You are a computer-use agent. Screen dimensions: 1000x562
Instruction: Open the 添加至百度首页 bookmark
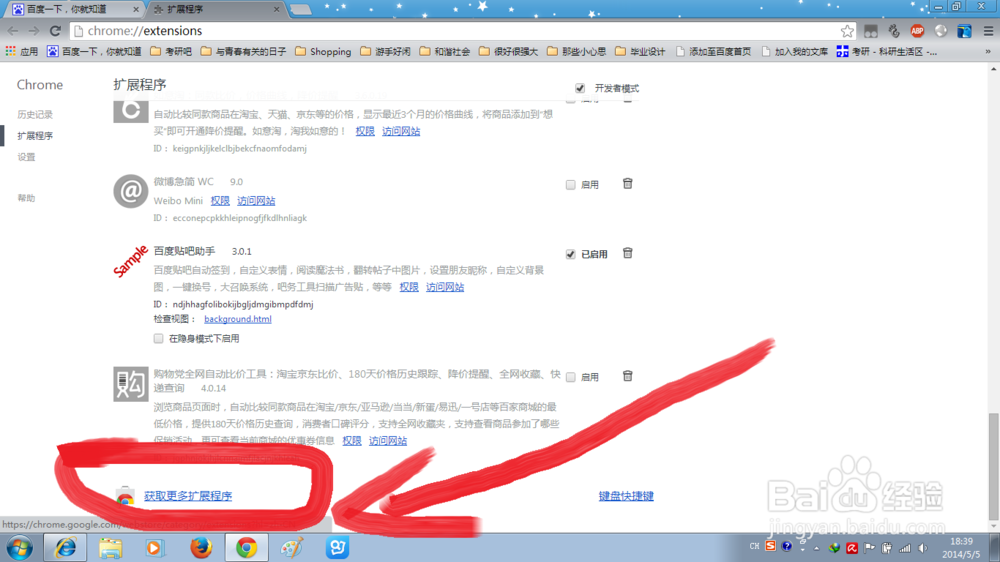(x=714, y=51)
